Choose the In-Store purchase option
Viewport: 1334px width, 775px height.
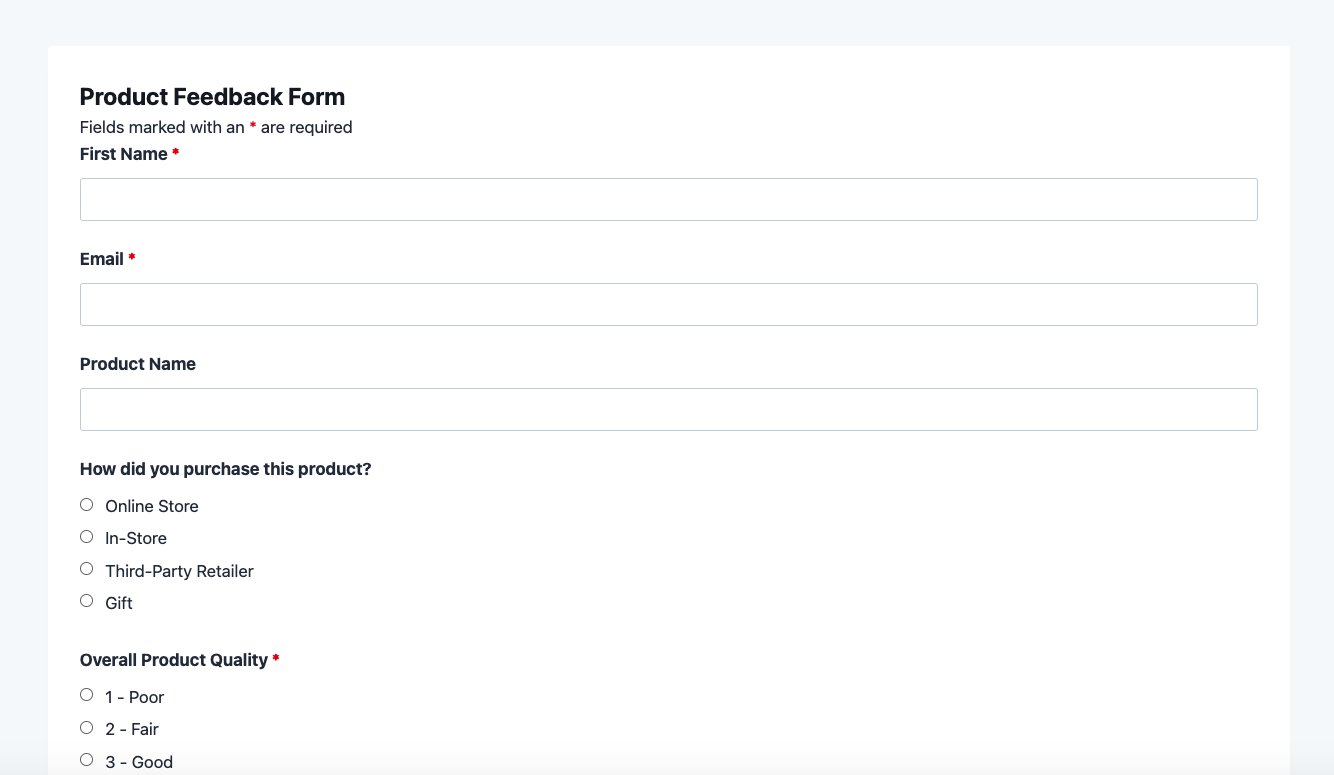(x=87, y=537)
